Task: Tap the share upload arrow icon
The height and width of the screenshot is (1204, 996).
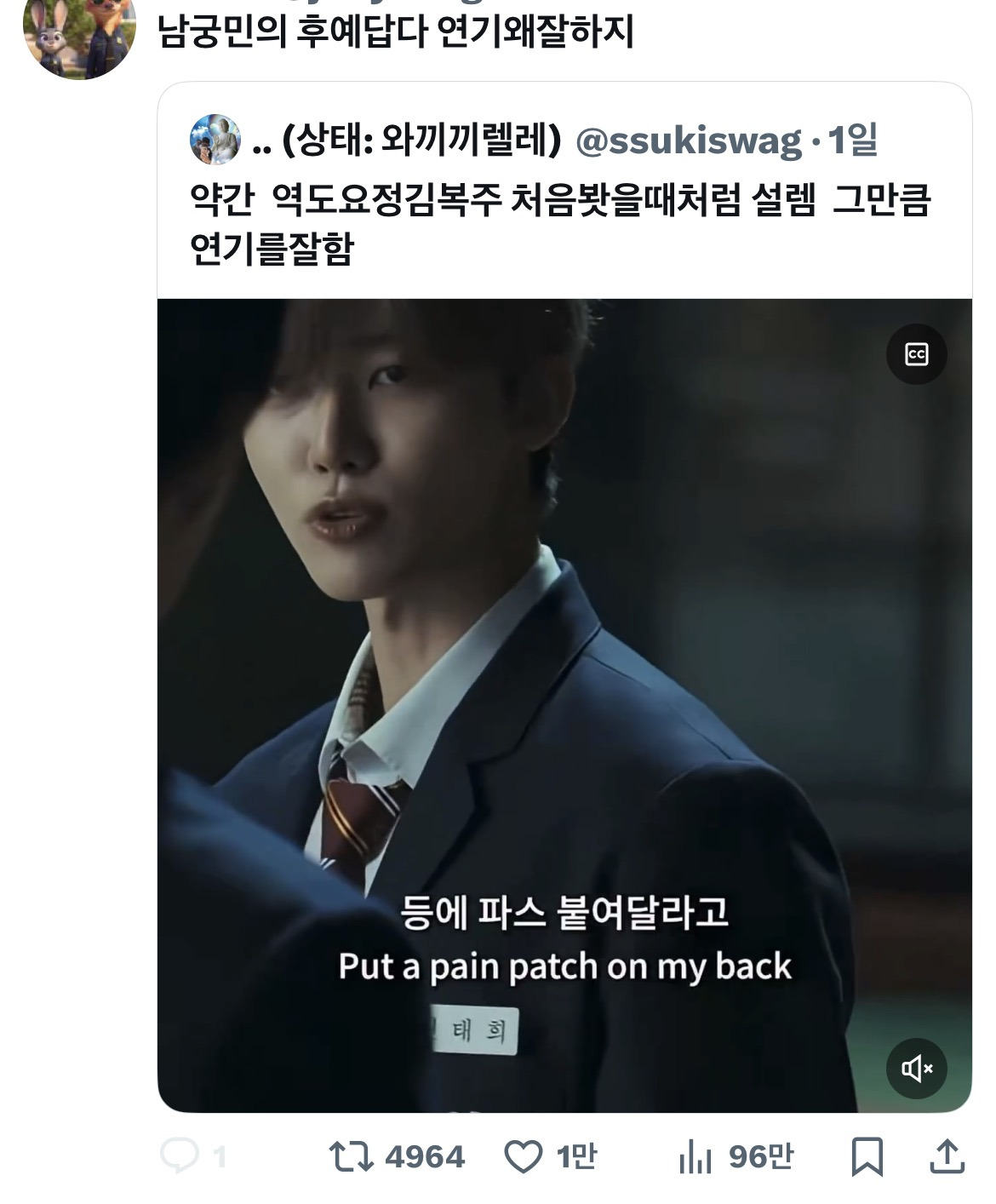Action: point(946,1156)
